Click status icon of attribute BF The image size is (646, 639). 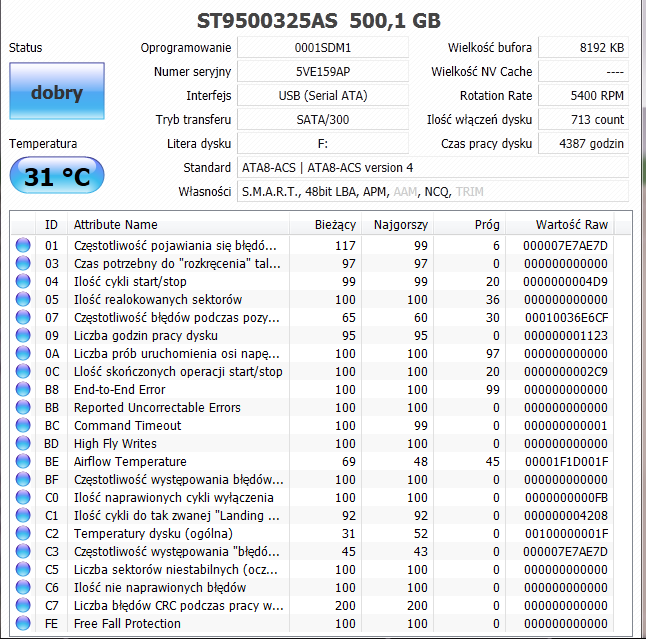pos(23,479)
